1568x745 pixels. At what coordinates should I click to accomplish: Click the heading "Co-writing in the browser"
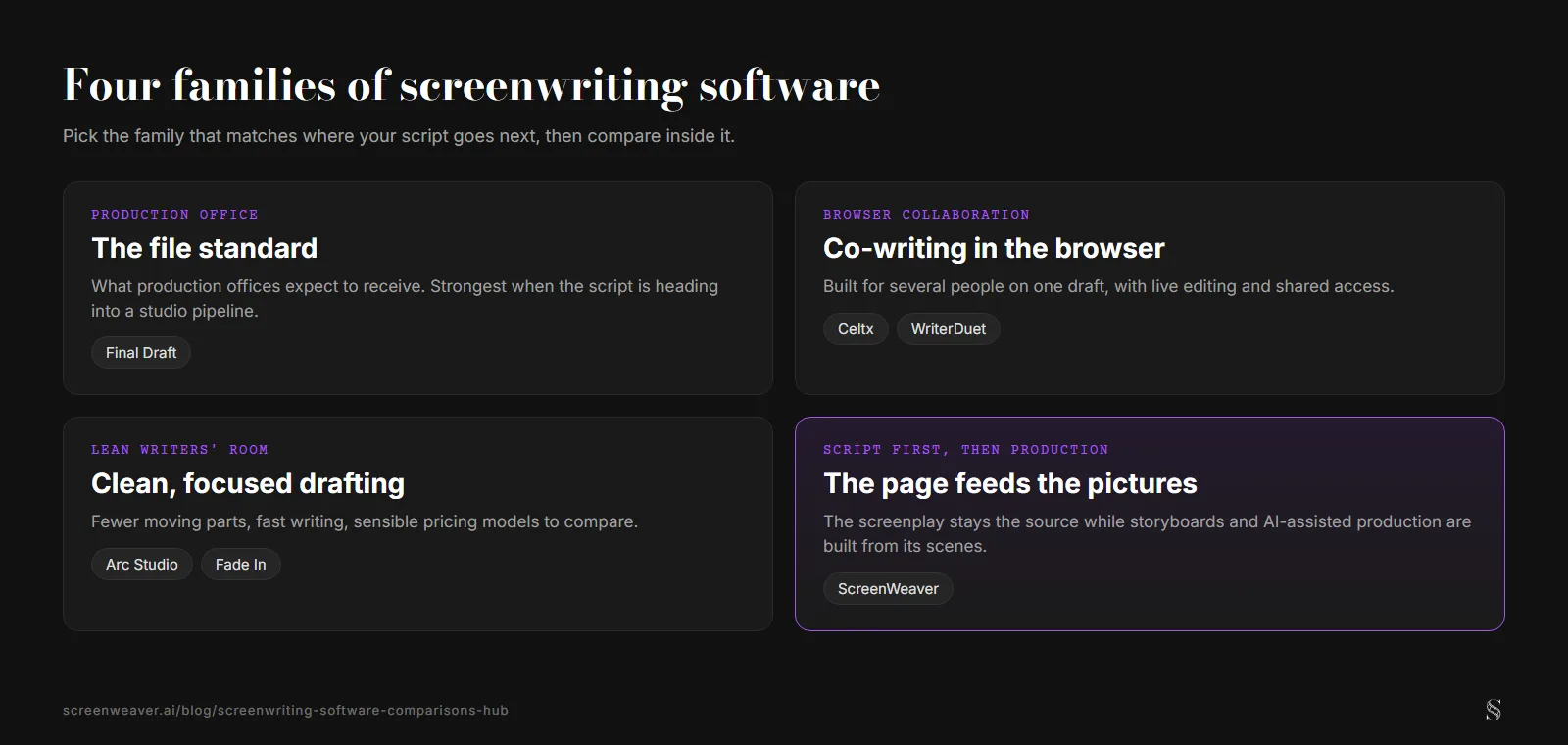(x=994, y=248)
